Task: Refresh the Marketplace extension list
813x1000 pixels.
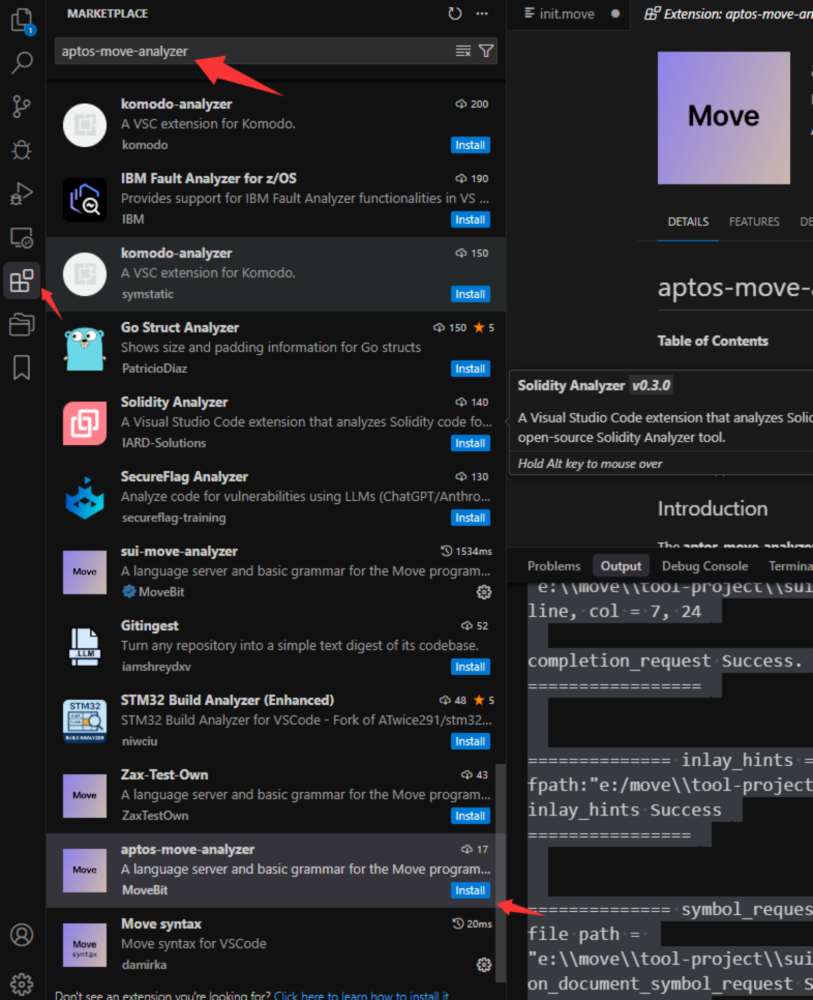Action: [455, 13]
